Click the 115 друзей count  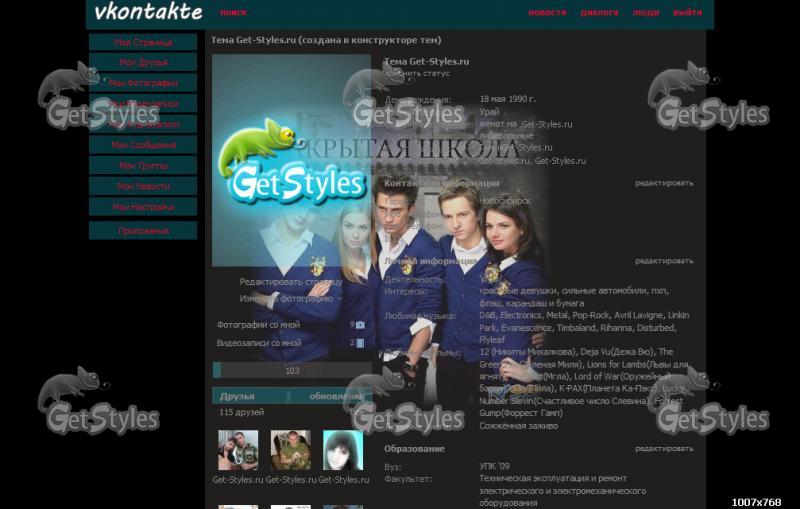[x=242, y=412]
